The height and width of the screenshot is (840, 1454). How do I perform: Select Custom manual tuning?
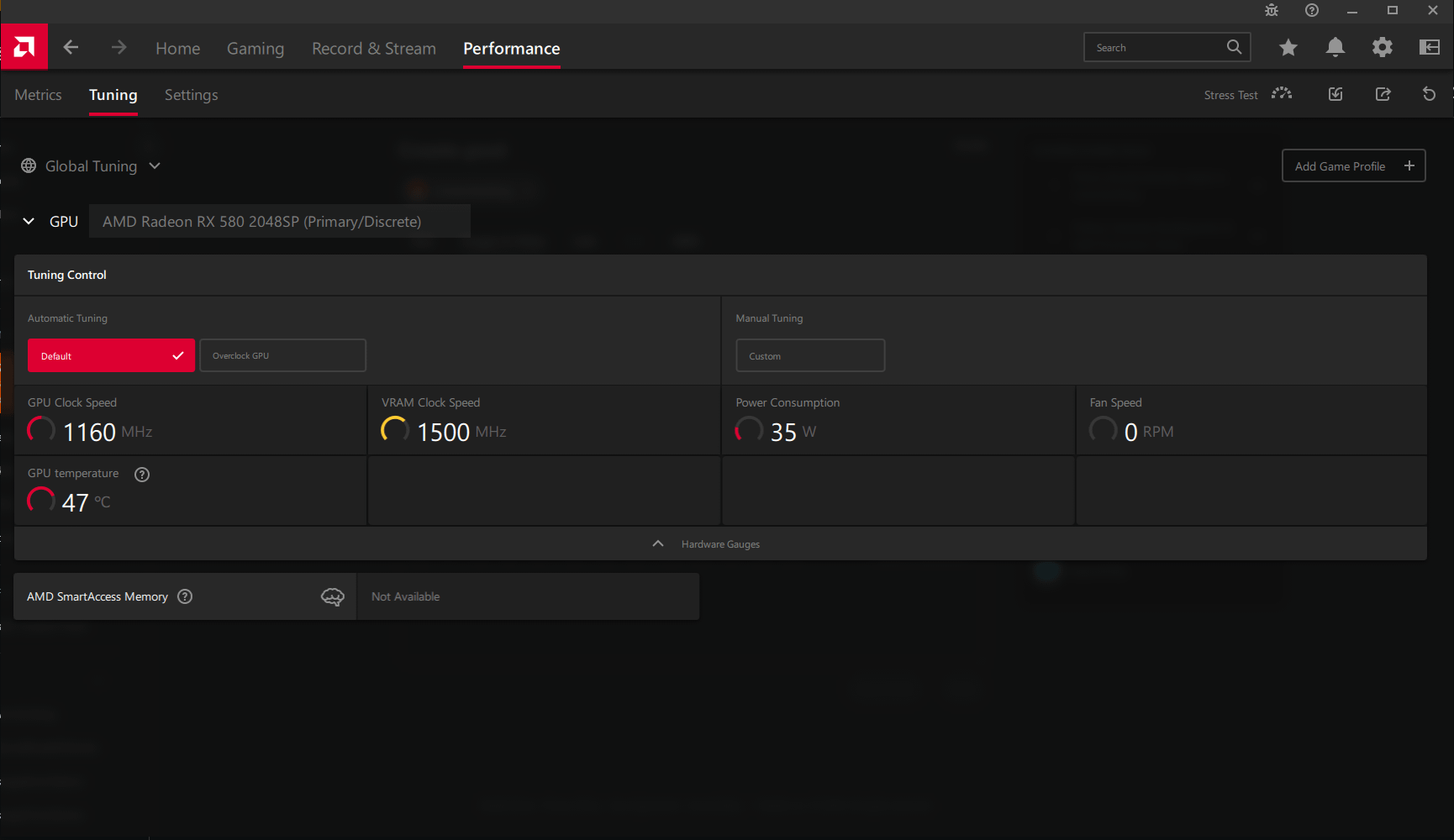pos(810,355)
